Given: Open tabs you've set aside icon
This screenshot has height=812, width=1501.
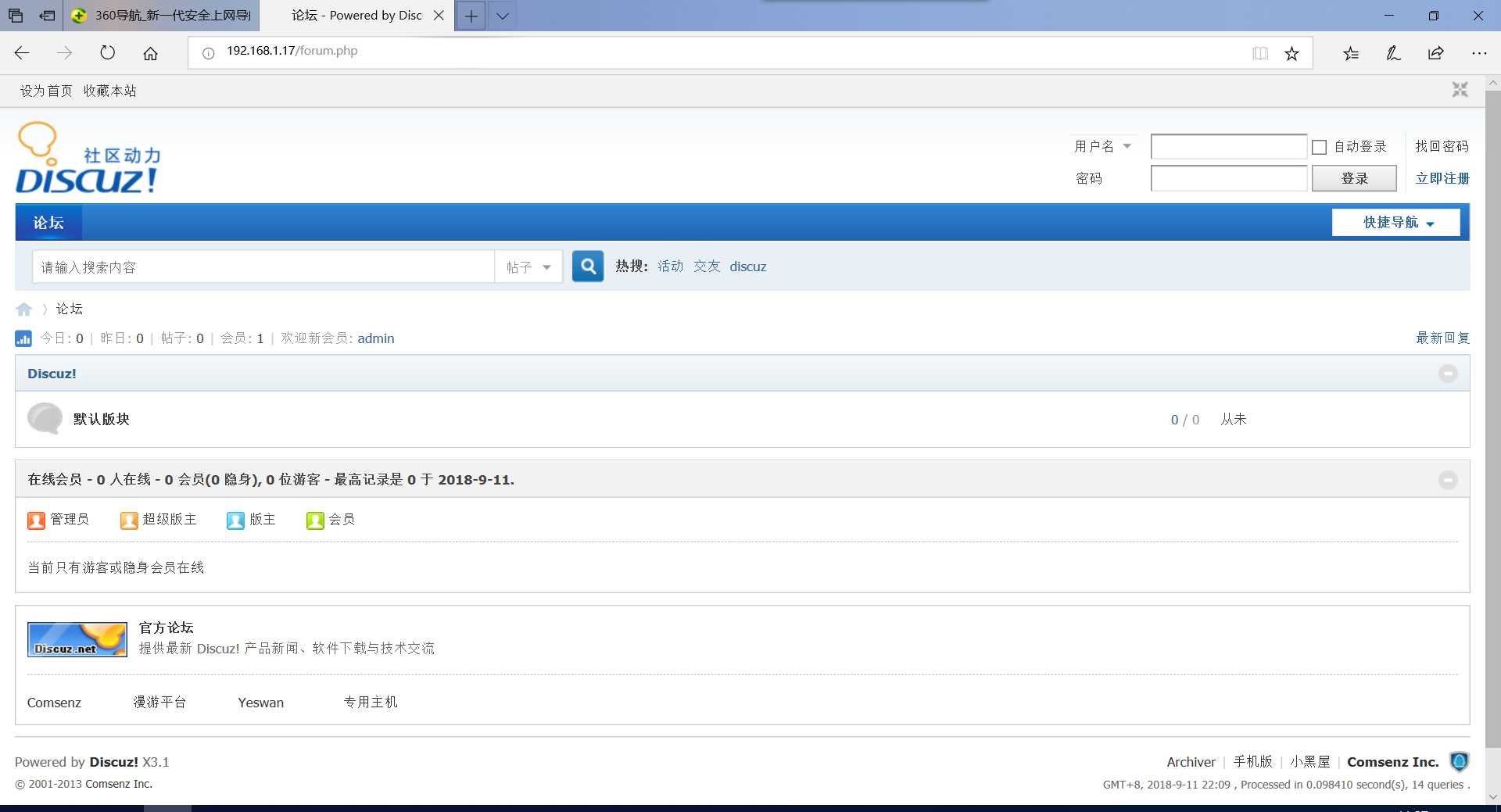Looking at the screenshot, I should (x=16, y=16).
